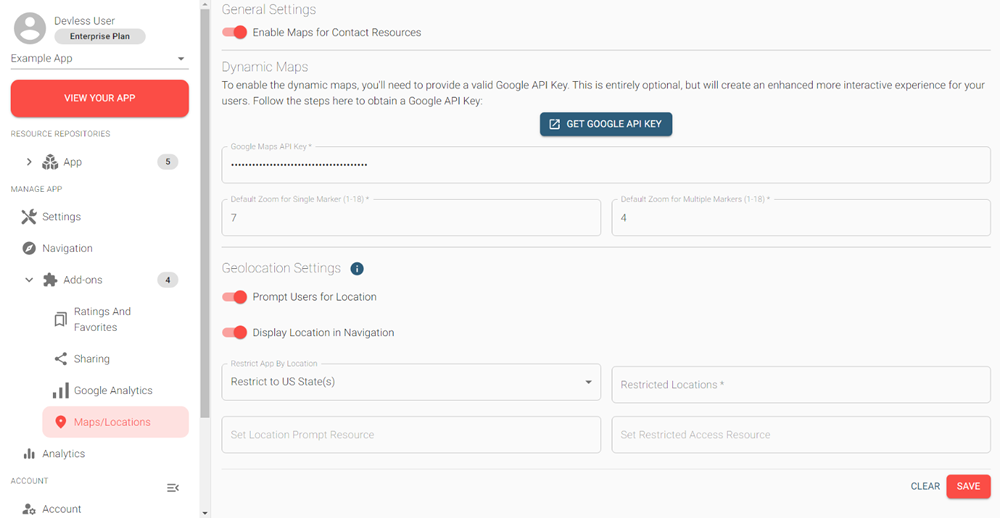Expand the App resource repository
The height and width of the screenshot is (518, 1000).
pyautogui.click(x=29, y=162)
